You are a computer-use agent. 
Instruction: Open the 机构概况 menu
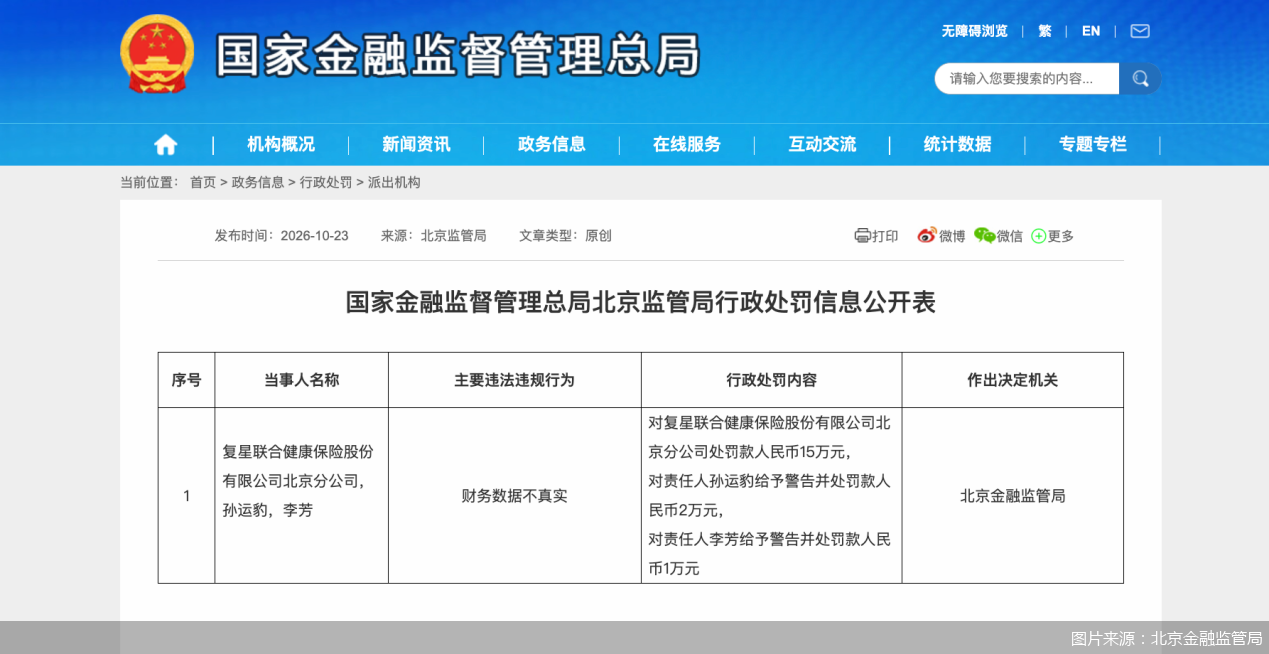tap(281, 144)
